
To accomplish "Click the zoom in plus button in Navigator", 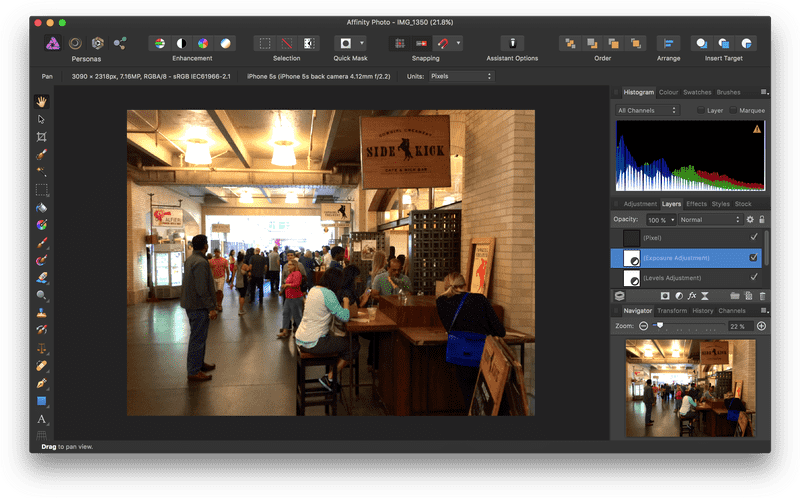I will (761, 326).
